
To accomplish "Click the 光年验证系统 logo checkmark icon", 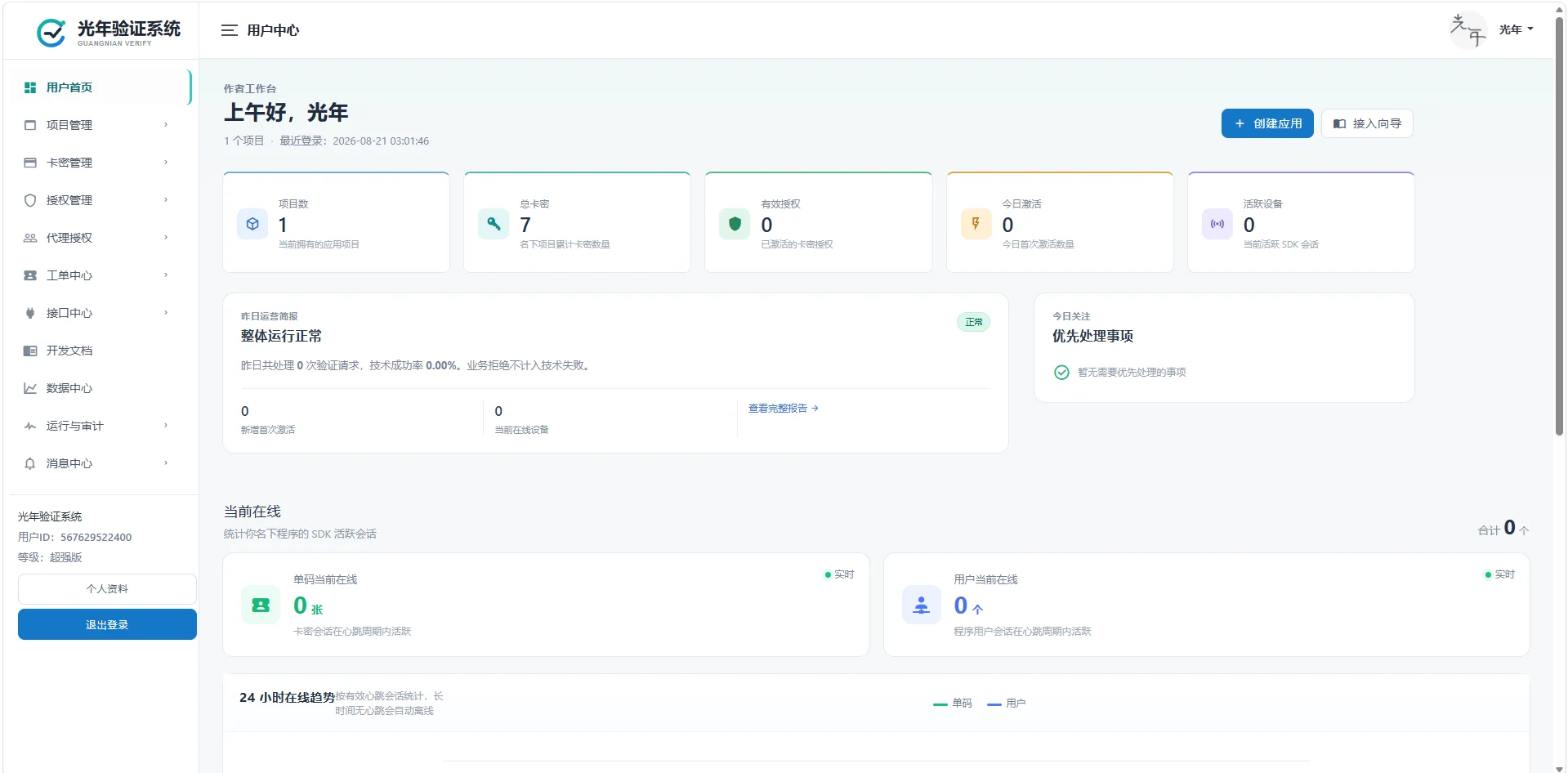I will pos(51,33).
